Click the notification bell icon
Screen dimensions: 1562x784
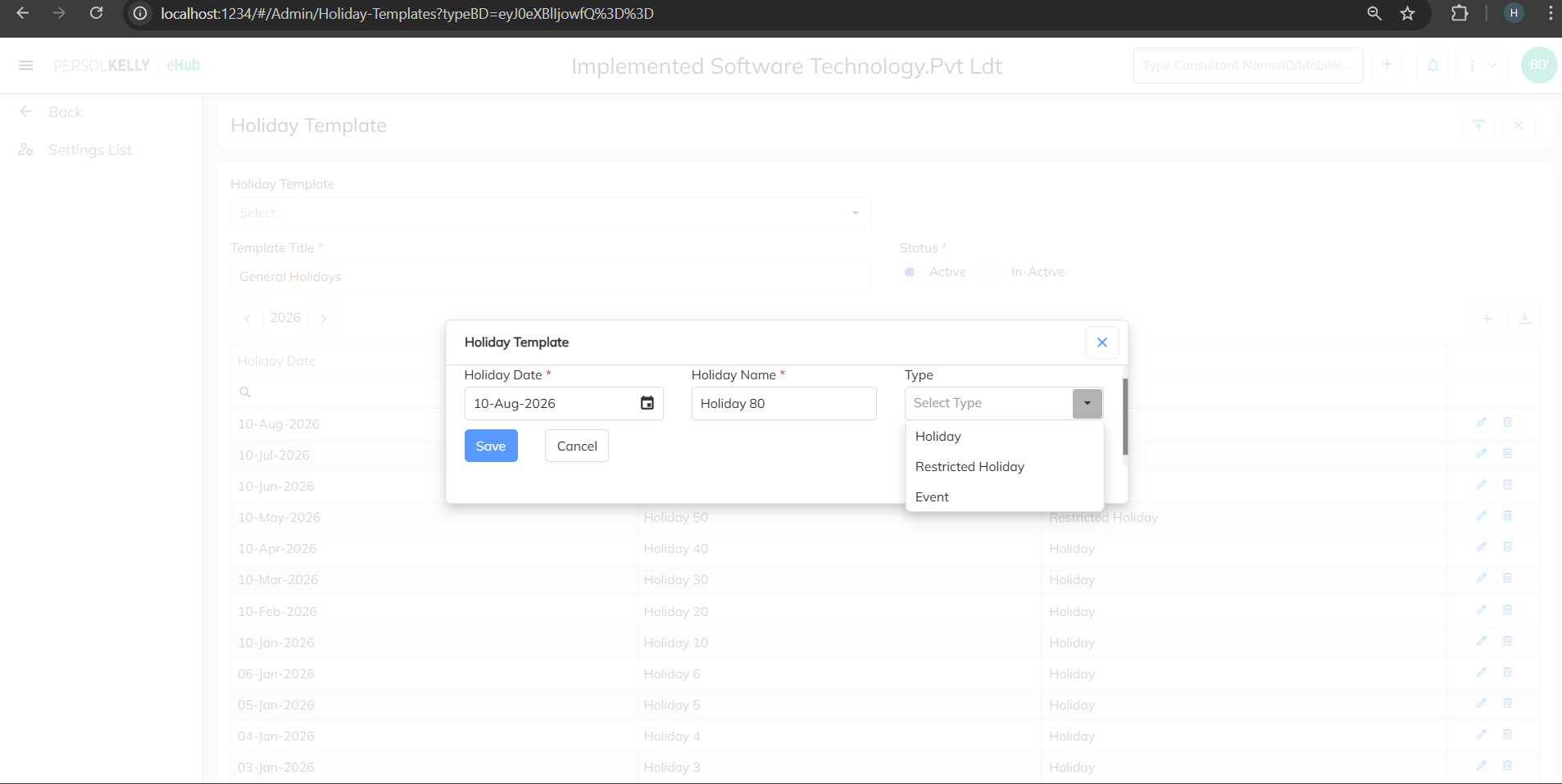[1433, 66]
